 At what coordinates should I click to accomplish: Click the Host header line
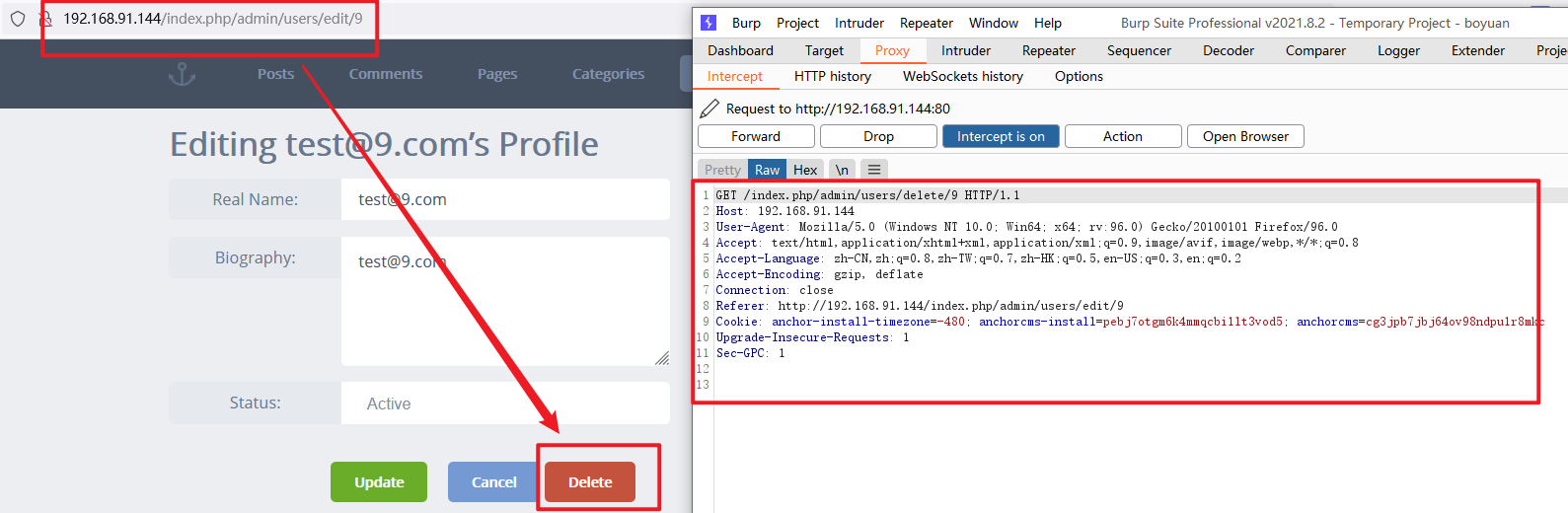(x=785, y=211)
